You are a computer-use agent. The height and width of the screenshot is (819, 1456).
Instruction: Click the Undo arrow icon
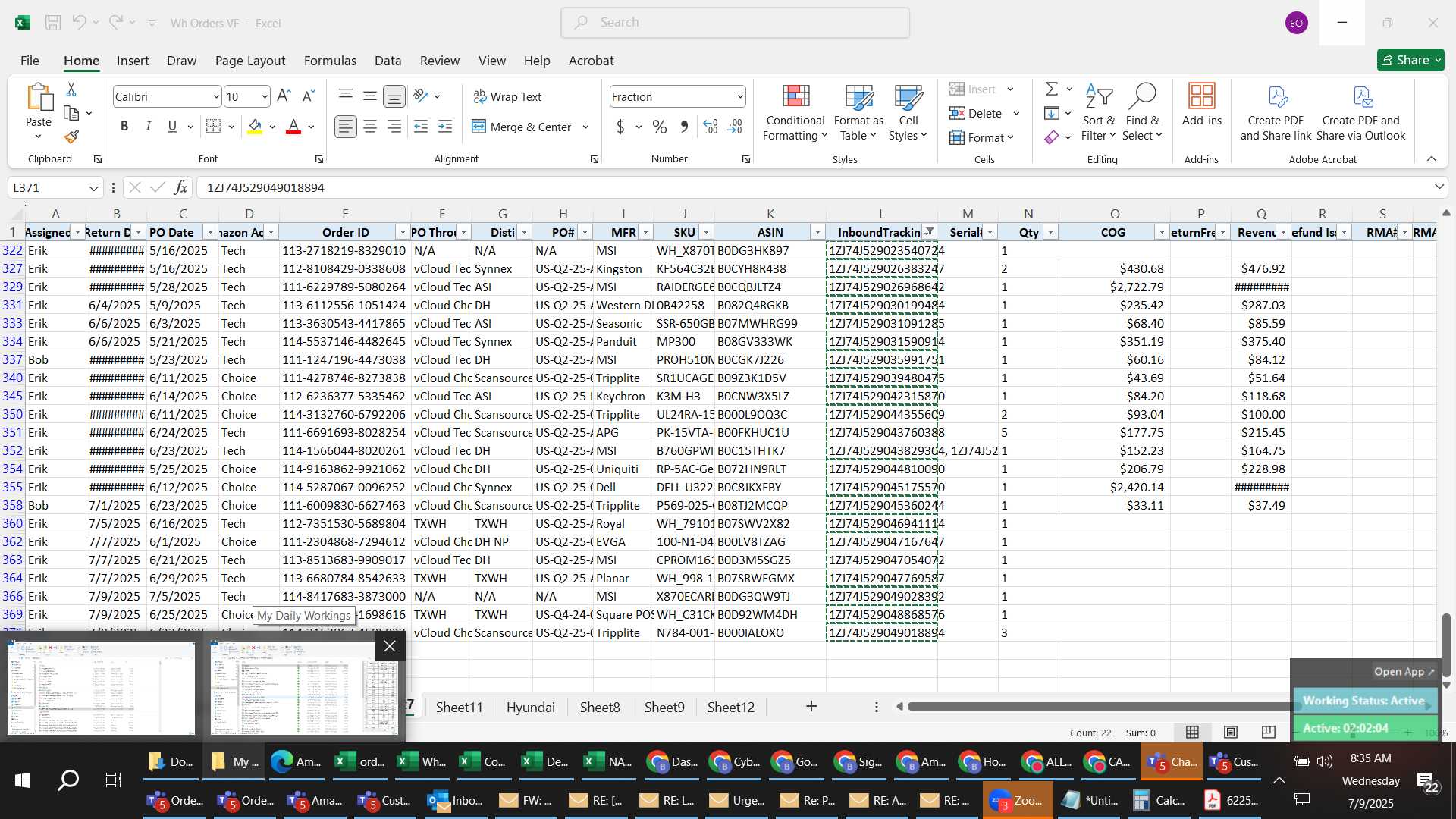79,23
